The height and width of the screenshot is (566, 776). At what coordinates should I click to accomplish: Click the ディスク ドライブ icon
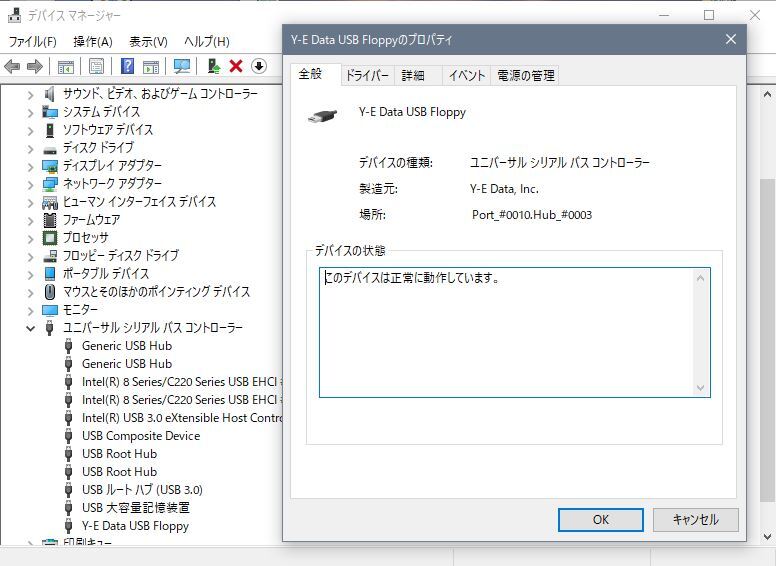tap(49, 149)
